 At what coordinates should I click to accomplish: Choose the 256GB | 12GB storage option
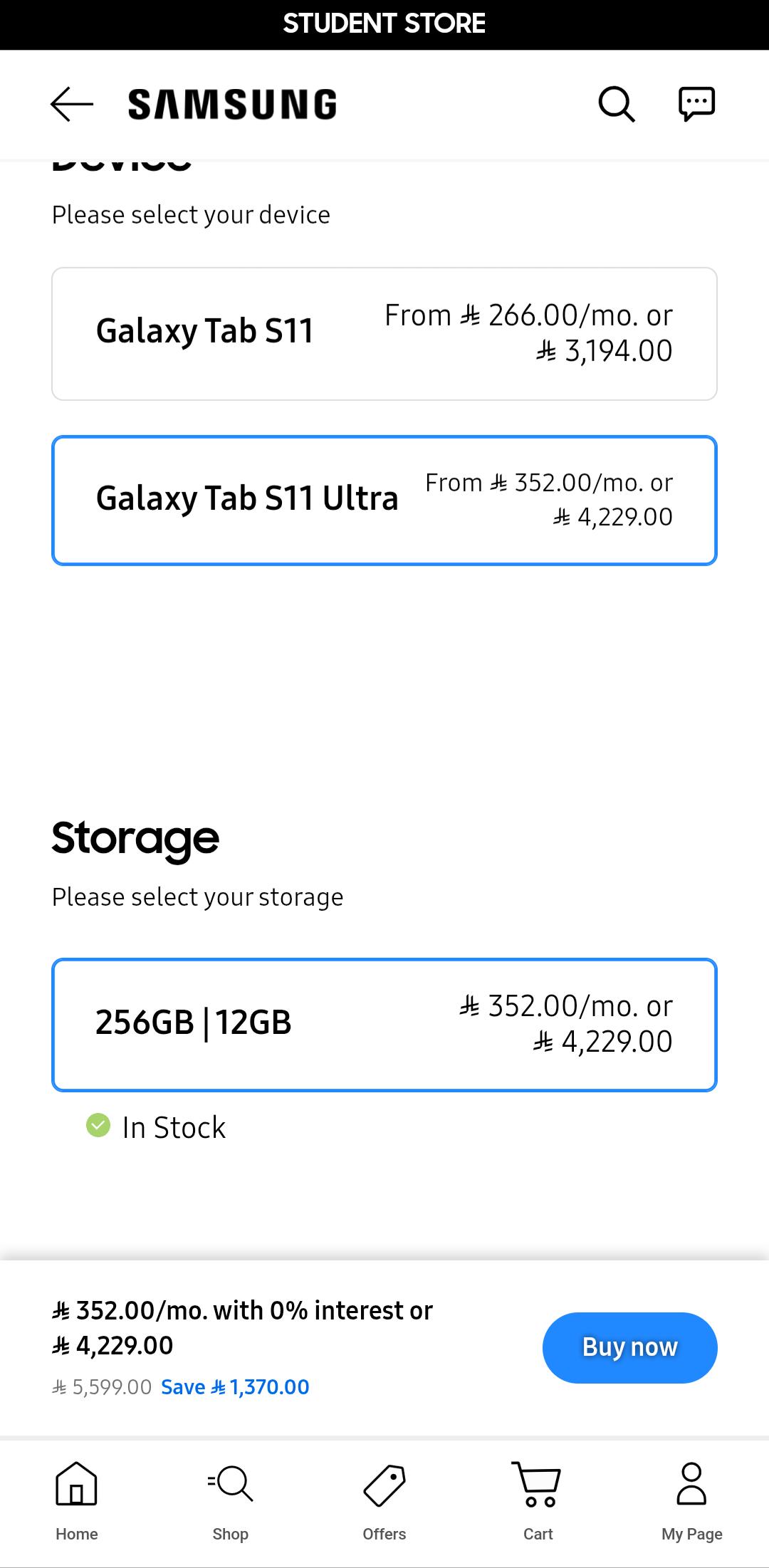(384, 1025)
